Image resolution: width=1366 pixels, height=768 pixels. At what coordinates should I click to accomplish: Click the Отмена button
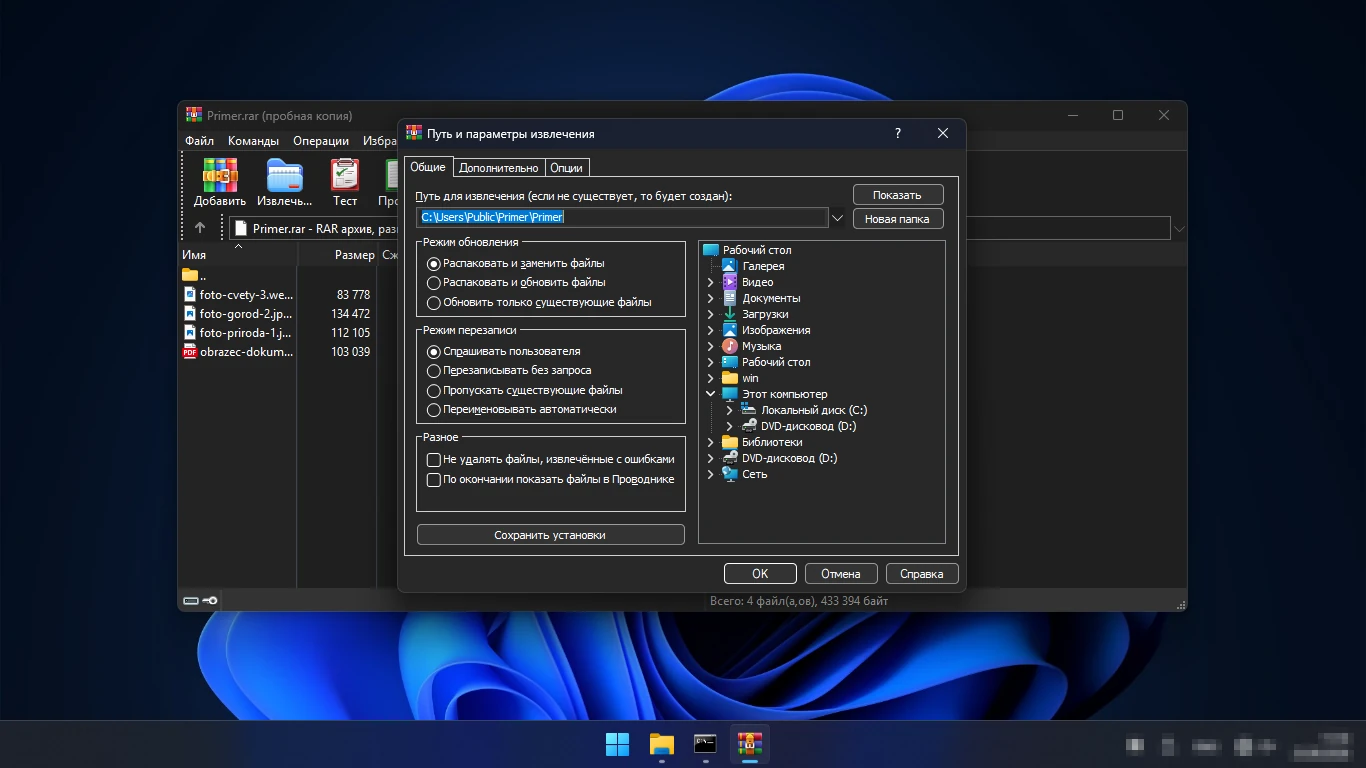pyautogui.click(x=841, y=574)
